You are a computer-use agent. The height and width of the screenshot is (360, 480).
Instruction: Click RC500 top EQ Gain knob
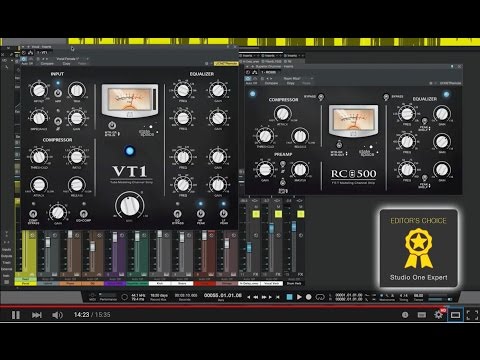coord(442,114)
